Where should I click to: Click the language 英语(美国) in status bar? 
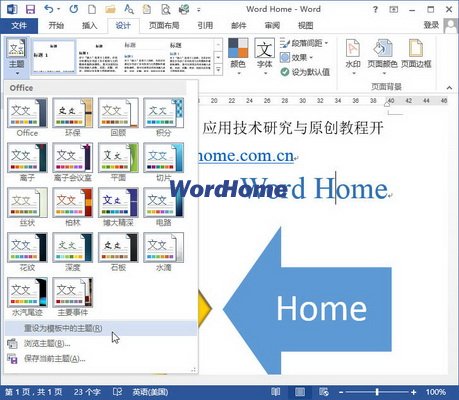click(150, 392)
